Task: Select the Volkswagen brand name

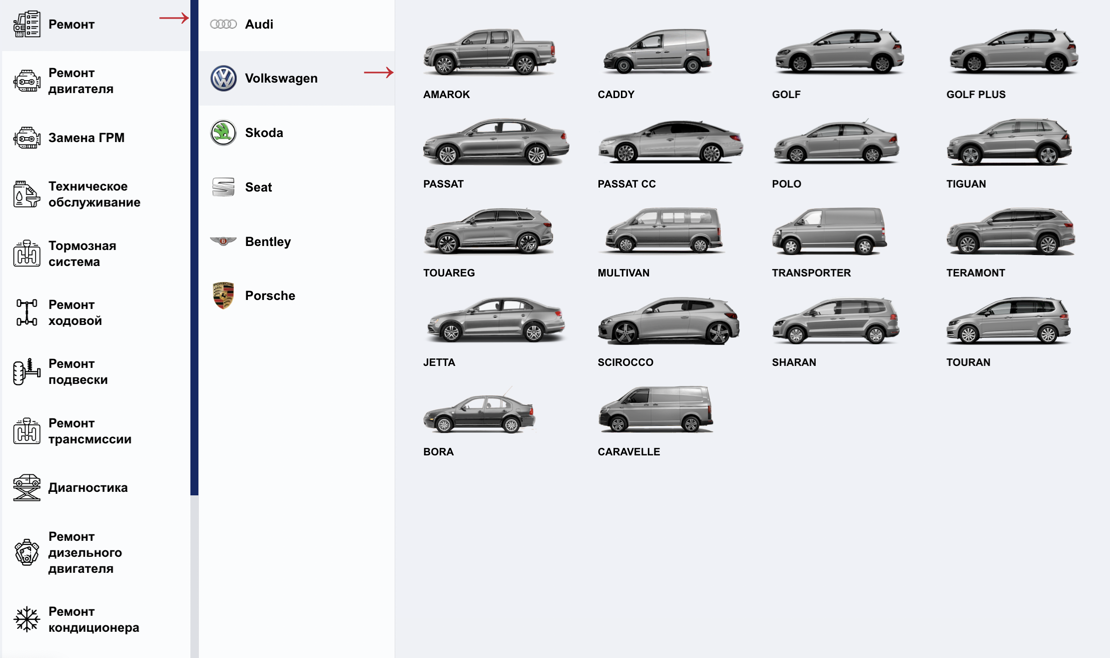Action: click(x=281, y=78)
